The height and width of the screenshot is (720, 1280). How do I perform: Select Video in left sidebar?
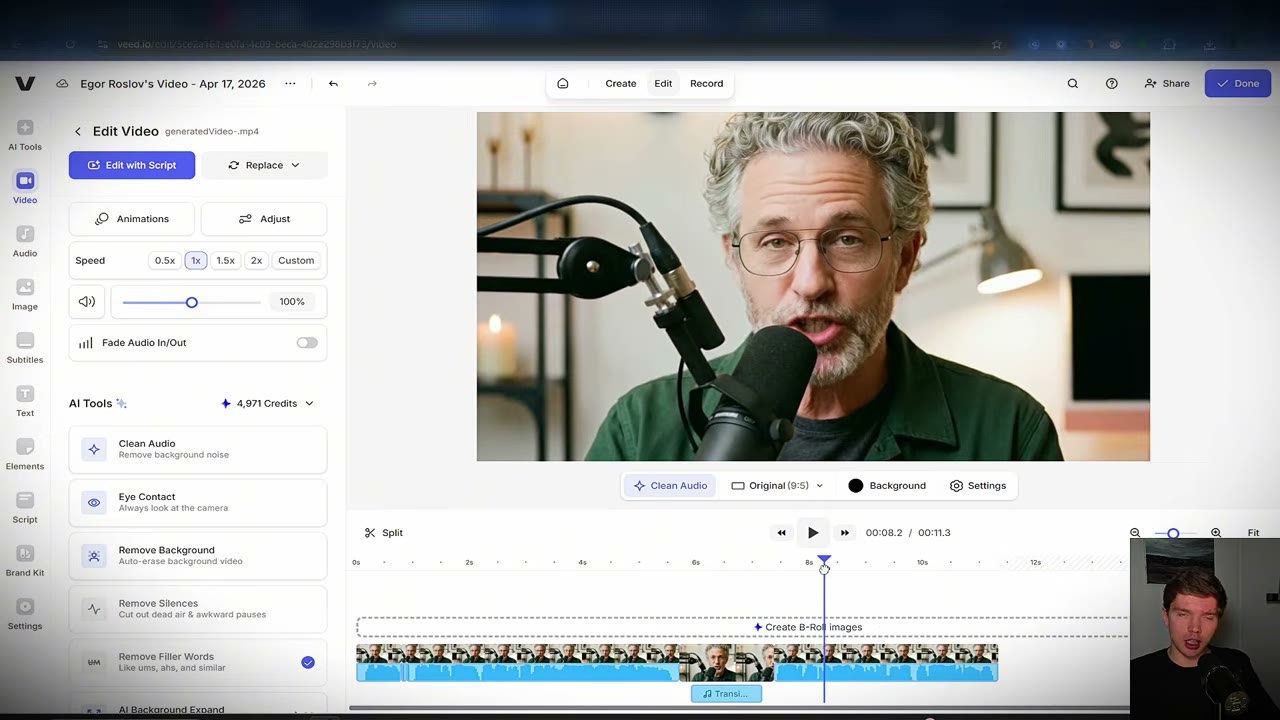pos(25,188)
